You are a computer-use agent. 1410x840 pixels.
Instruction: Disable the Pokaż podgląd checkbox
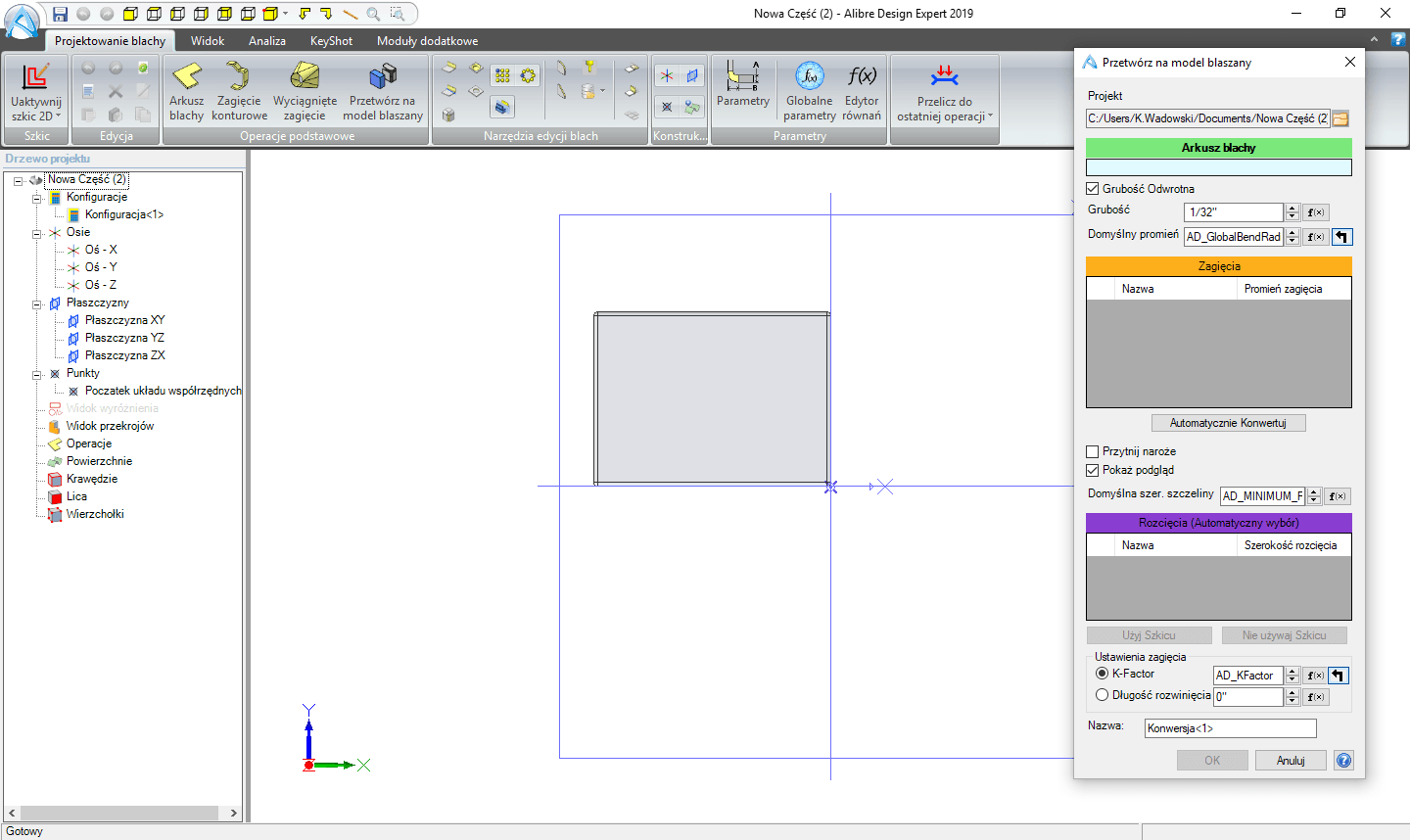(1092, 470)
